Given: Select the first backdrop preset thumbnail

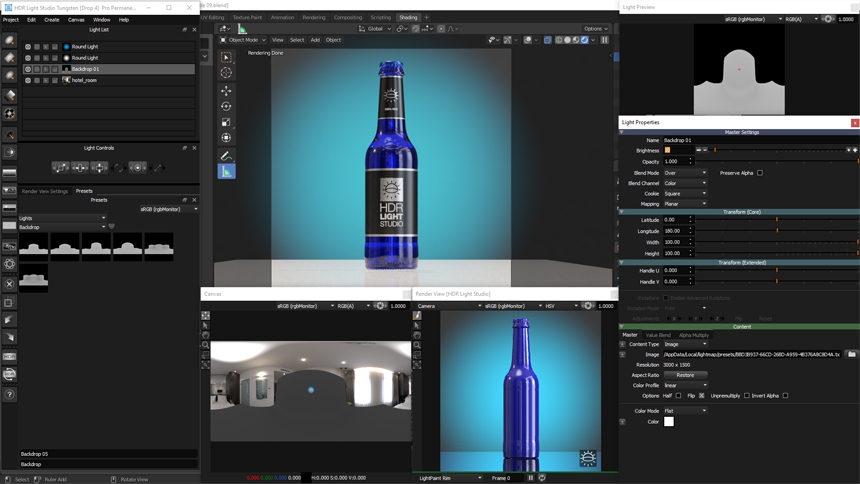Looking at the screenshot, I should pyautogui.click(x=33, y=246).
